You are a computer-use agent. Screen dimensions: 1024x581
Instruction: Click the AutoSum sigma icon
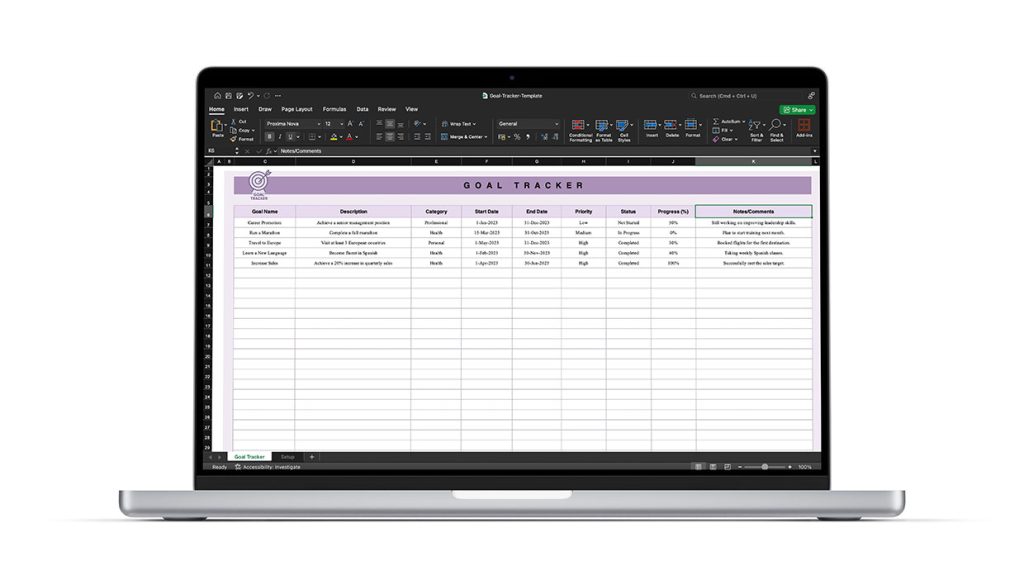(x=716, y=121)
